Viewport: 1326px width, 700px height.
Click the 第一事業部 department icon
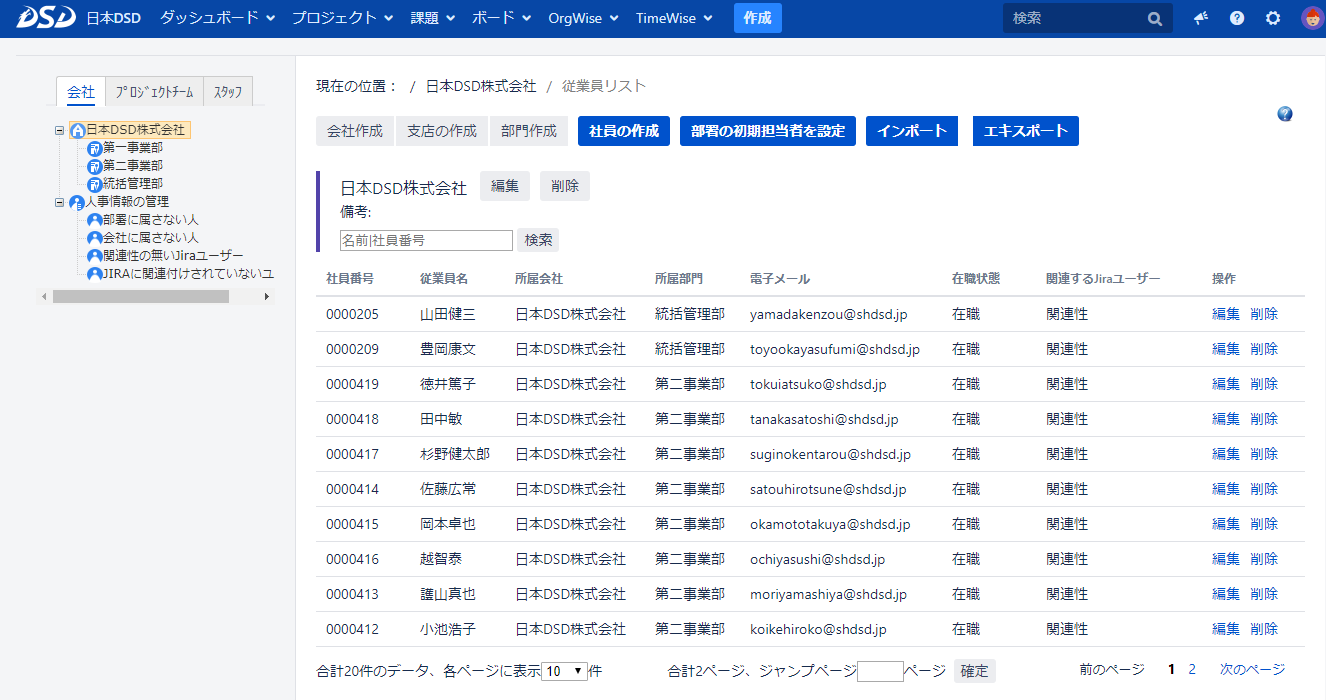[95, 149]
